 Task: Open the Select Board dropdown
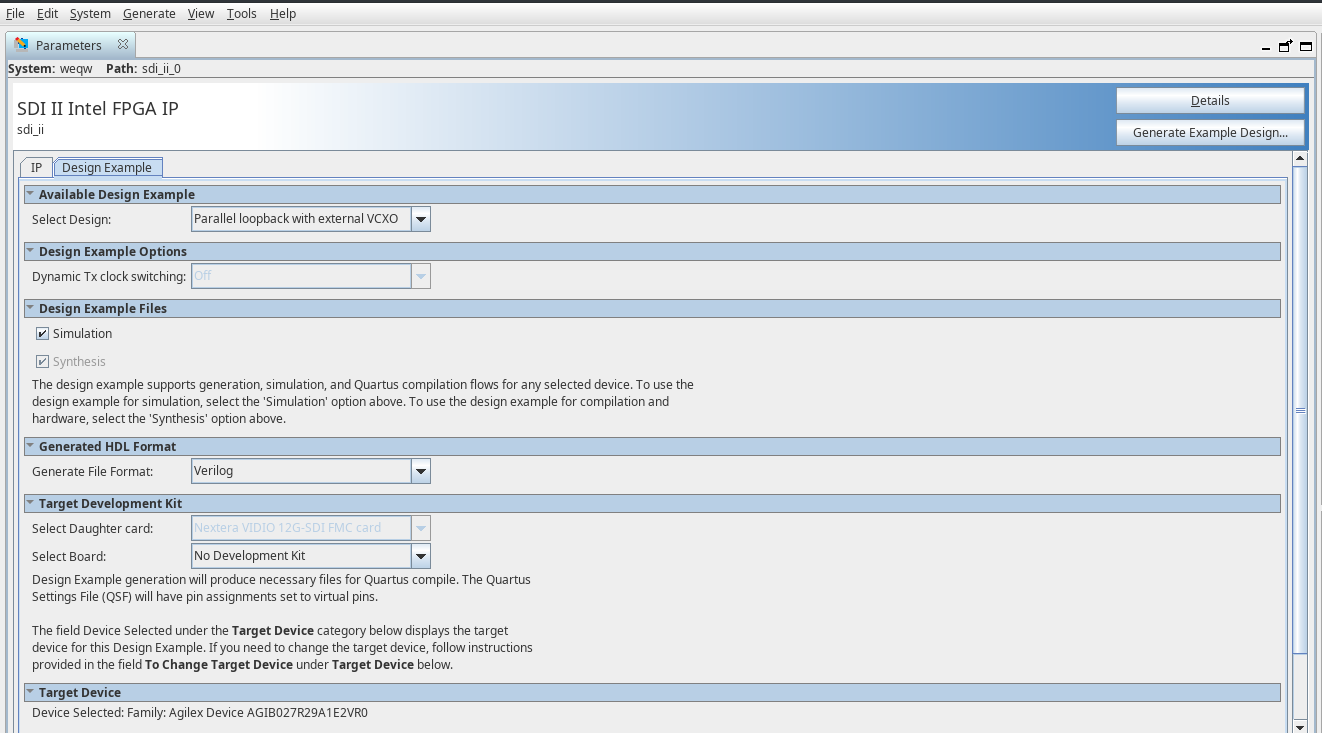[421, 556]
